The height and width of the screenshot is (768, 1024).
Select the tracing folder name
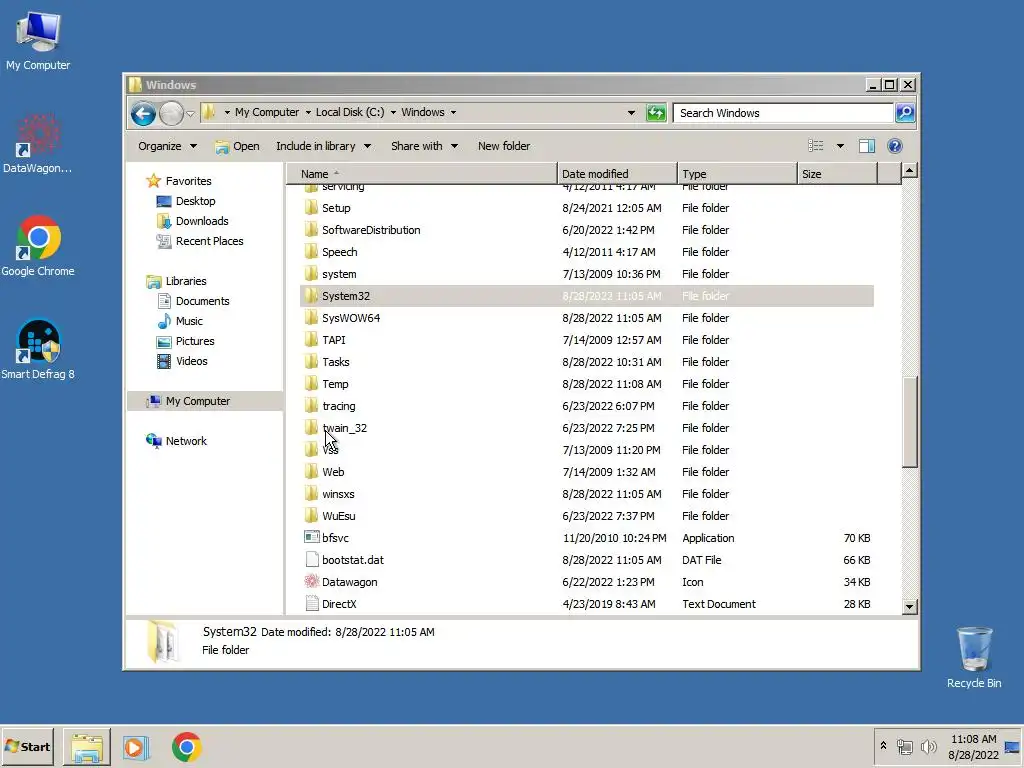(x=338, y=406)
